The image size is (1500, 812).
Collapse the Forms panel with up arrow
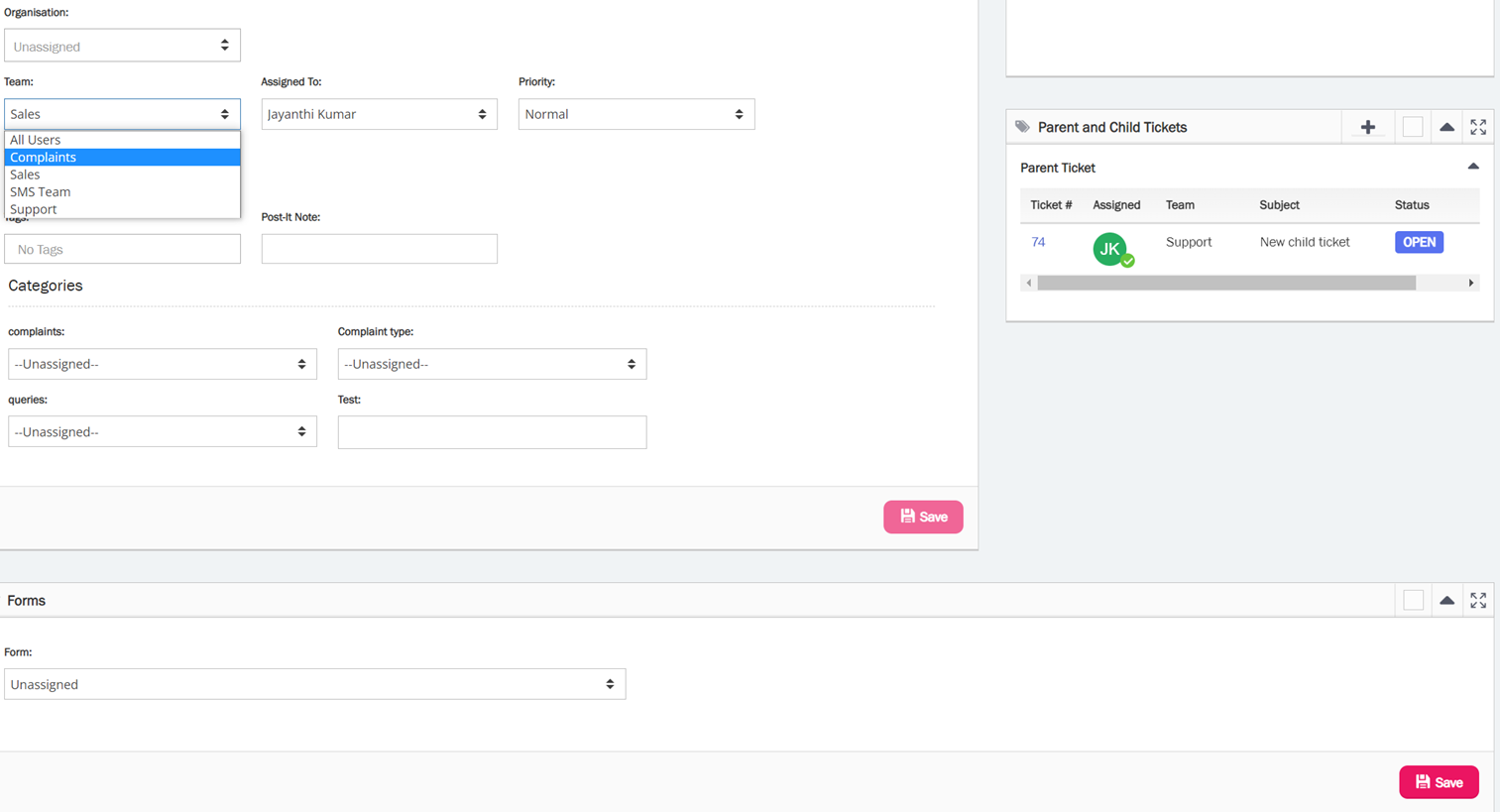1446,601
